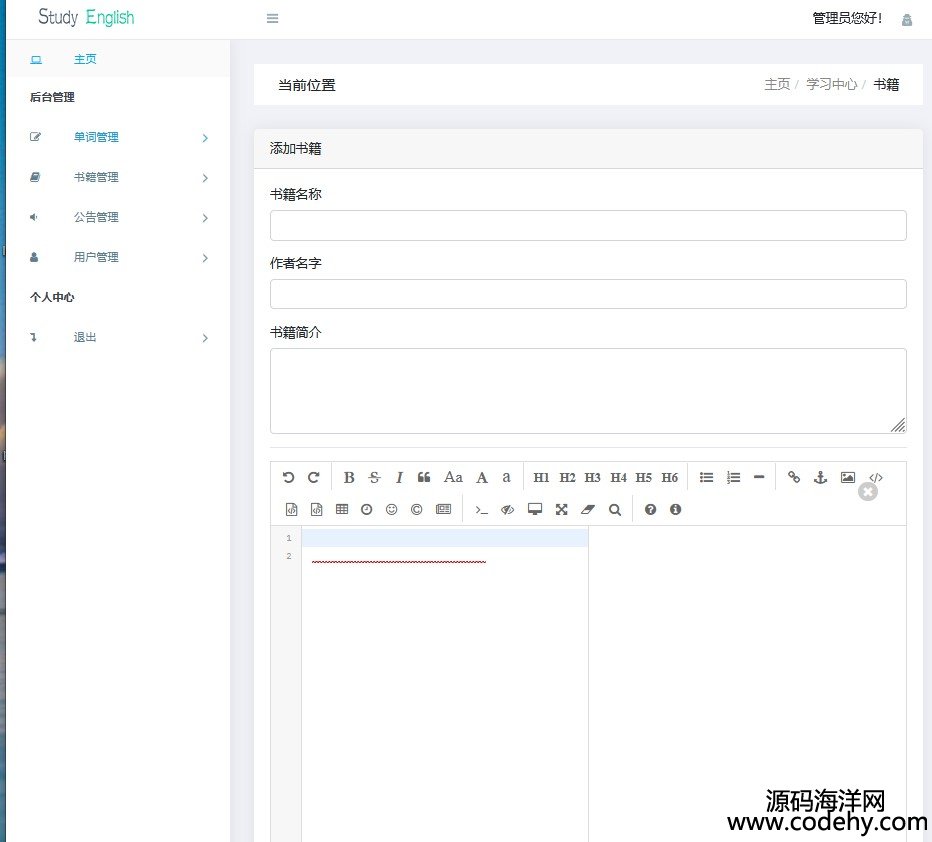Screen dimensions: 932x842
Task: Open search in the editor toolbar
Action: 615,509
